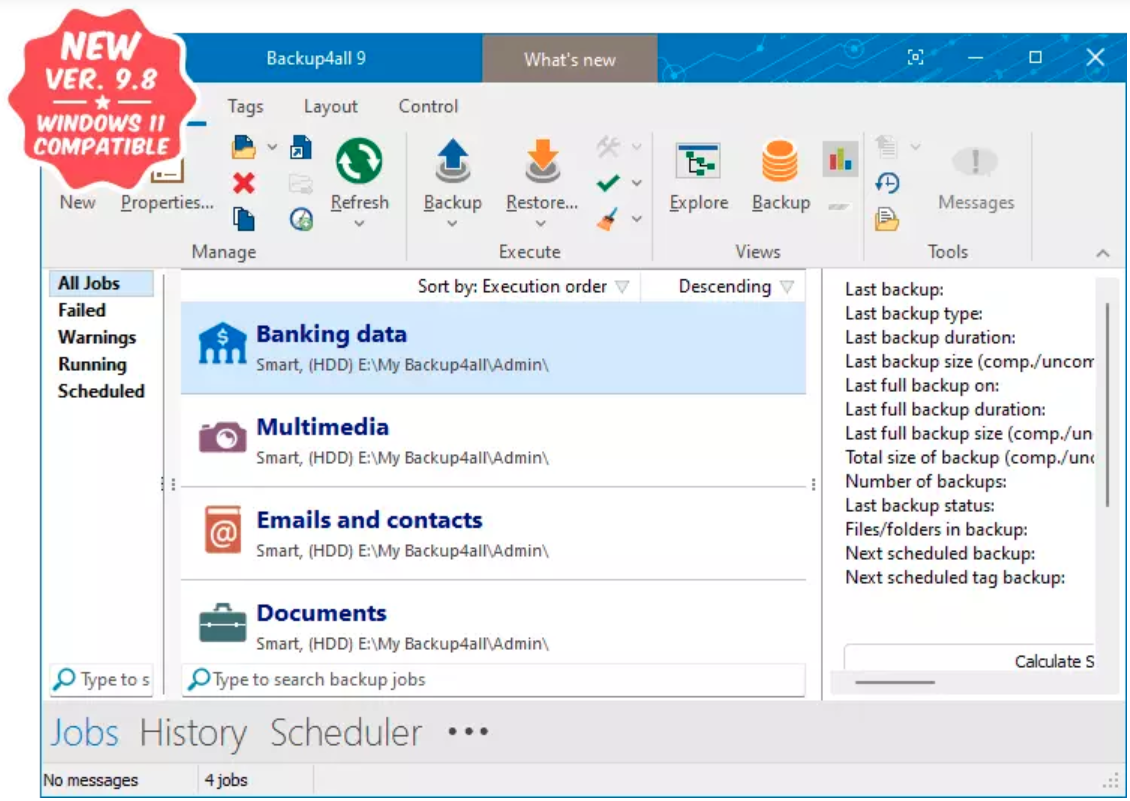Expand the Refresh dropdown arrow

coord(359,224)
